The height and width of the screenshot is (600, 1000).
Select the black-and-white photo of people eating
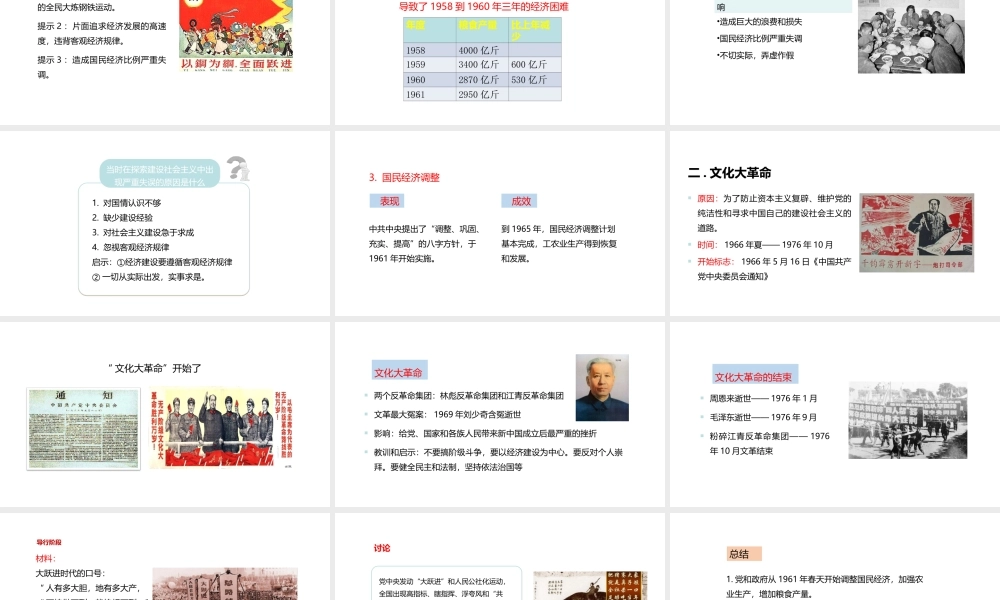coord(911,36)
